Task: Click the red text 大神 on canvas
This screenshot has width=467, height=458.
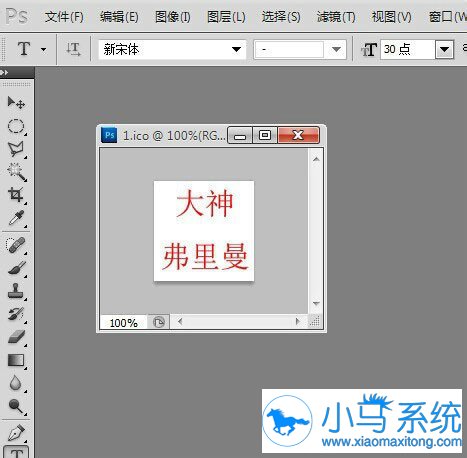Action: pos(204,203)
